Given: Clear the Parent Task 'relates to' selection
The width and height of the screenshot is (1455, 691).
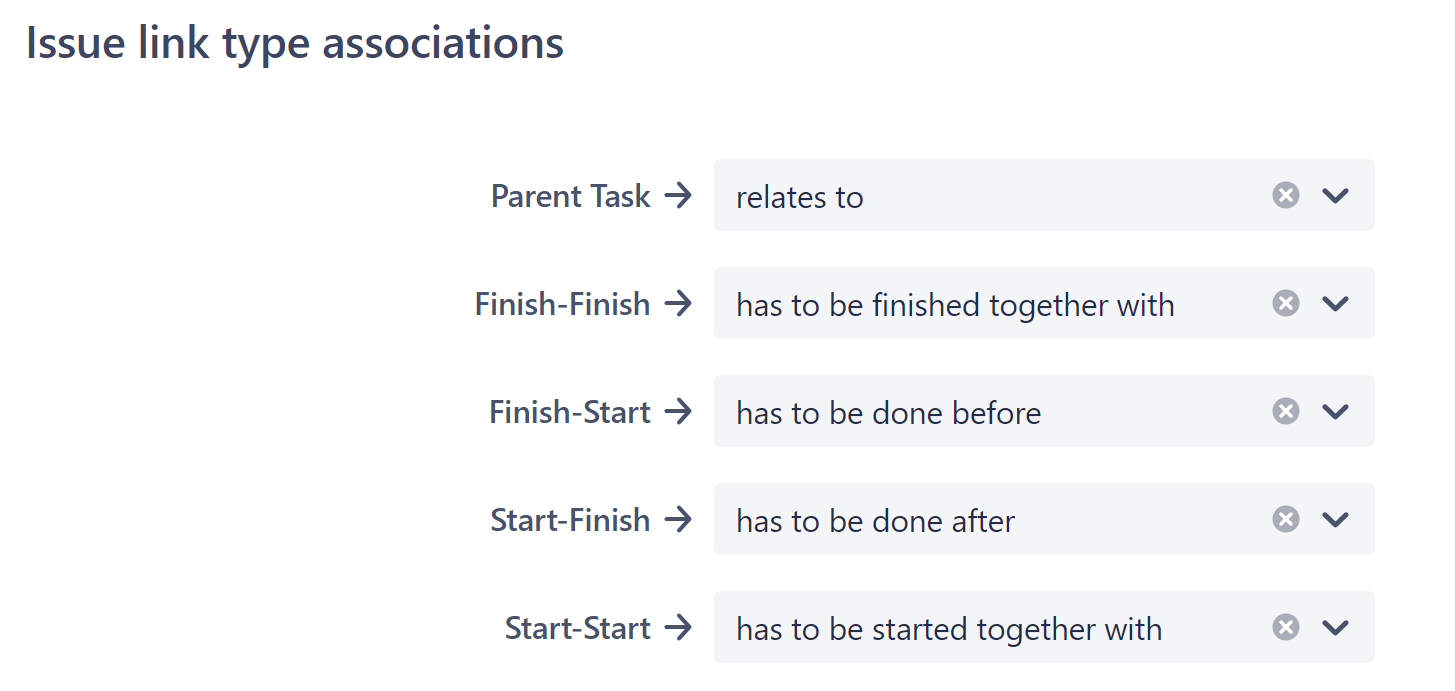Looking at the screenshot, I should click(1286, 195).
